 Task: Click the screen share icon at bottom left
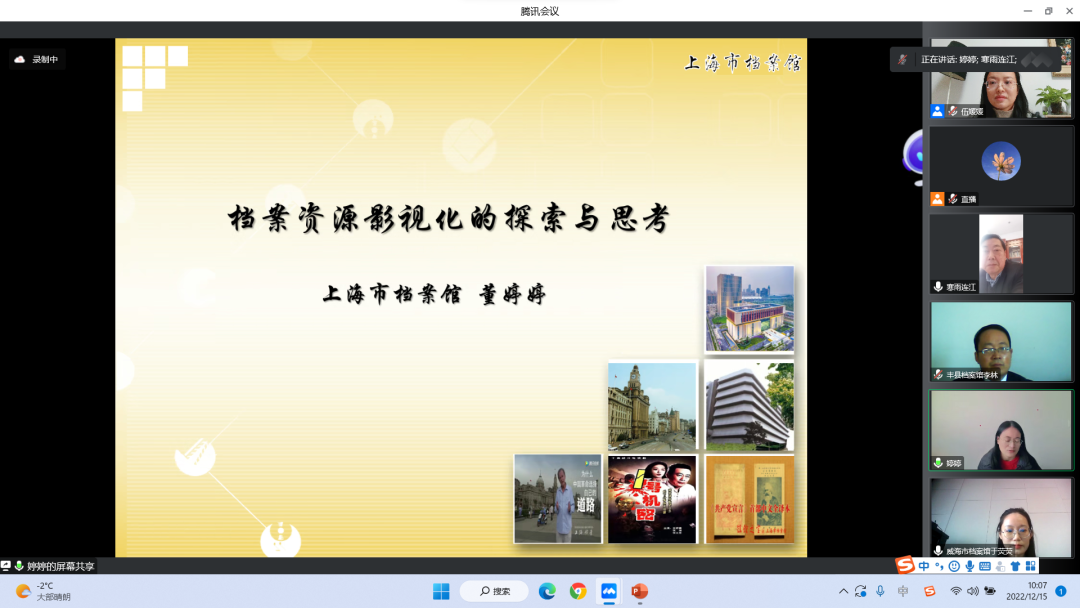tap(6, 565)
